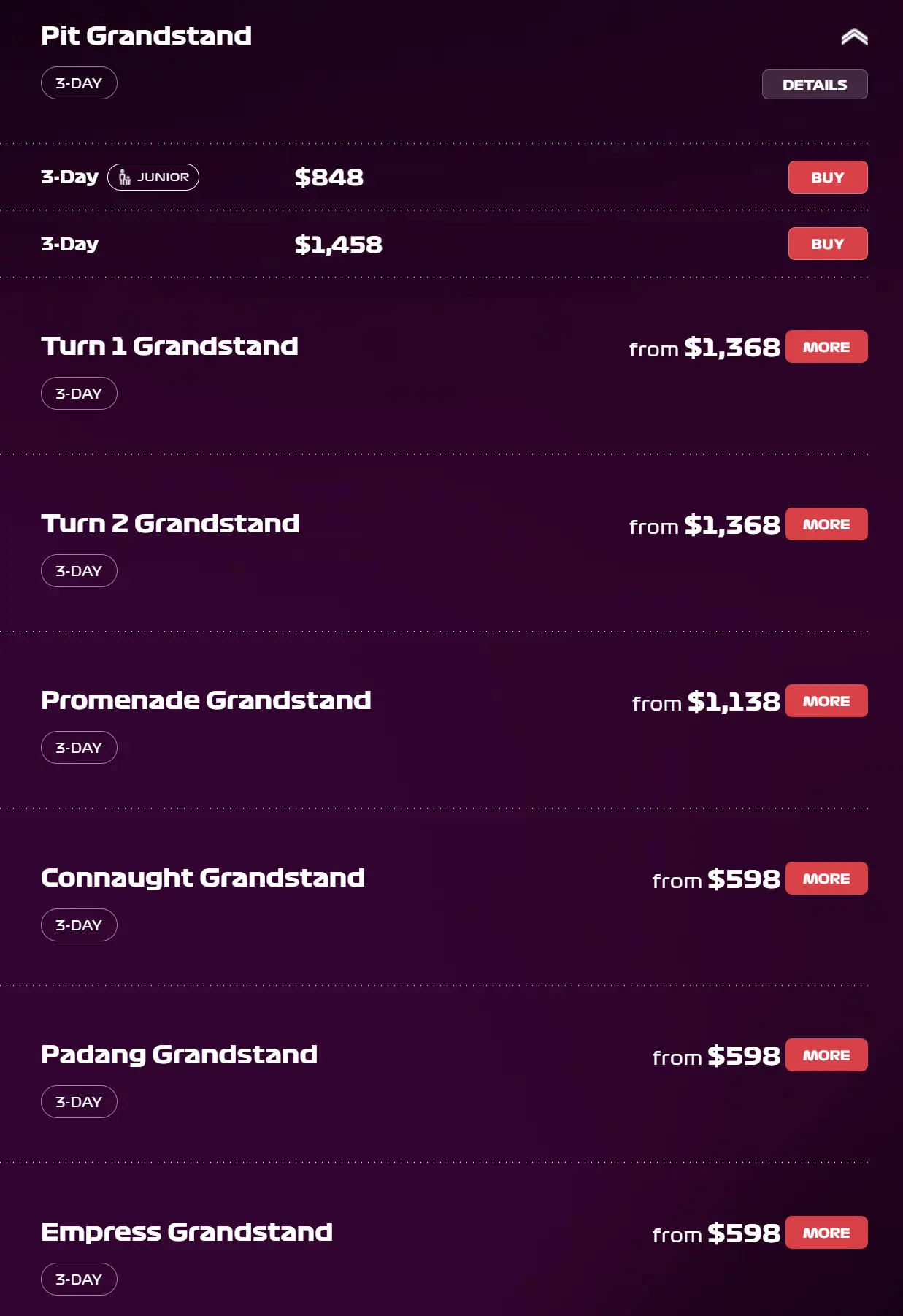Expand Turn 1 Grandstand with More
The width and height of the screenshot is (903, 1316).
pyautogui.click(x=826, y=347)
